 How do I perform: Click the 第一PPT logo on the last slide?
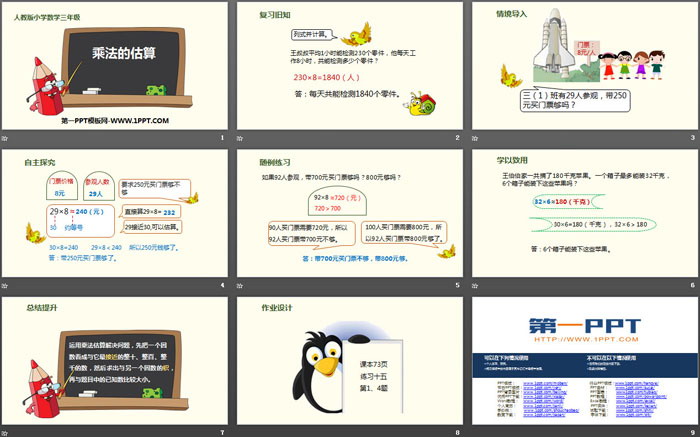[x=583, y=325]
